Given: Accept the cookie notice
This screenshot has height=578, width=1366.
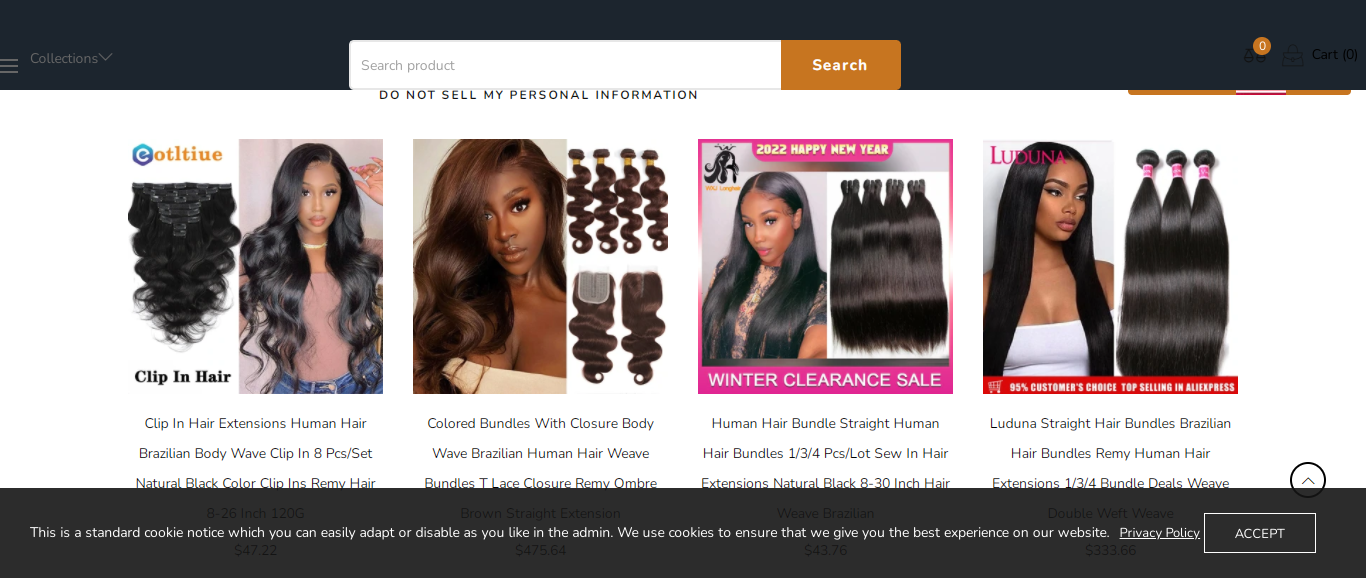Looking at the screenshot, I should [x=1259, y=533].
